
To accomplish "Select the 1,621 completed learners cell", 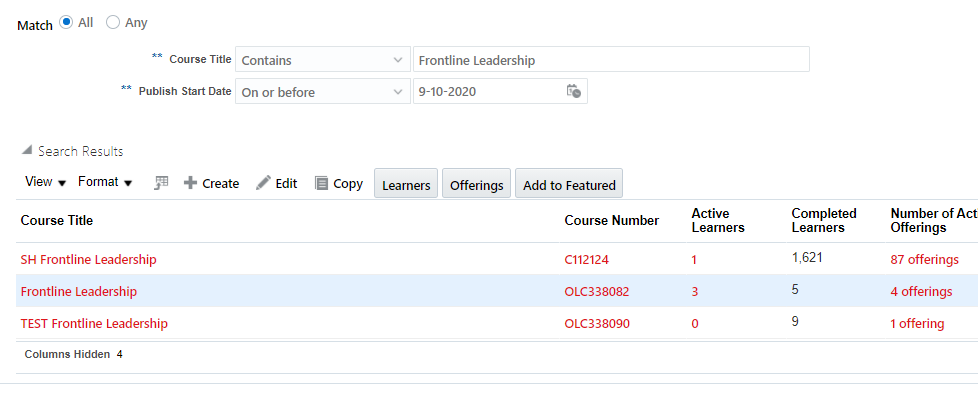I will [x=807, y=257].
